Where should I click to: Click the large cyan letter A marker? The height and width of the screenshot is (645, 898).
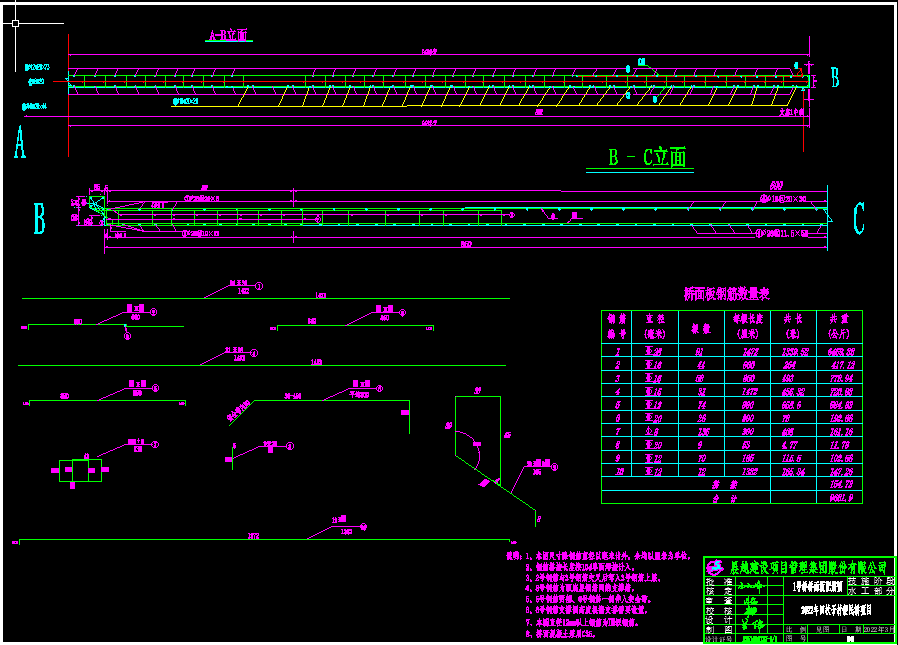pos(19,145)
